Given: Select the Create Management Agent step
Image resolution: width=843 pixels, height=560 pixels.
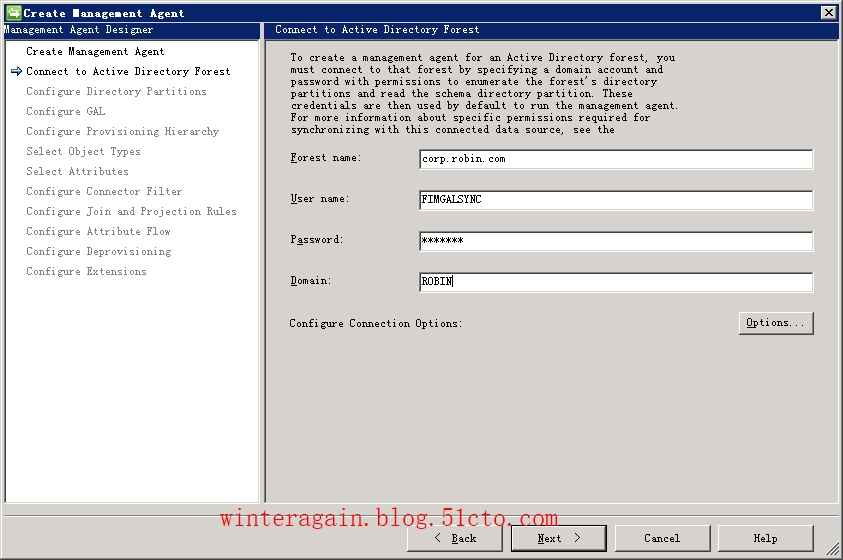Looking at the screenshot, I should 95,52.
